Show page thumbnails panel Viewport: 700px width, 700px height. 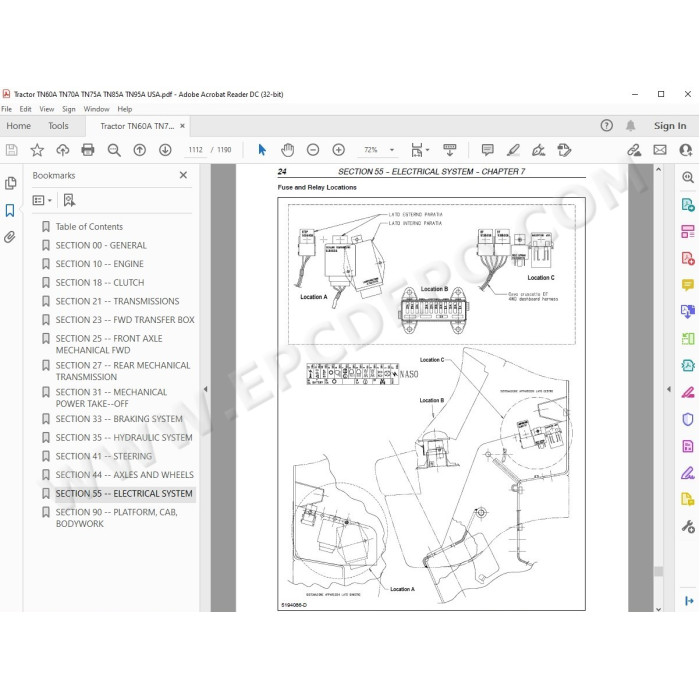(x=10, y=183)
